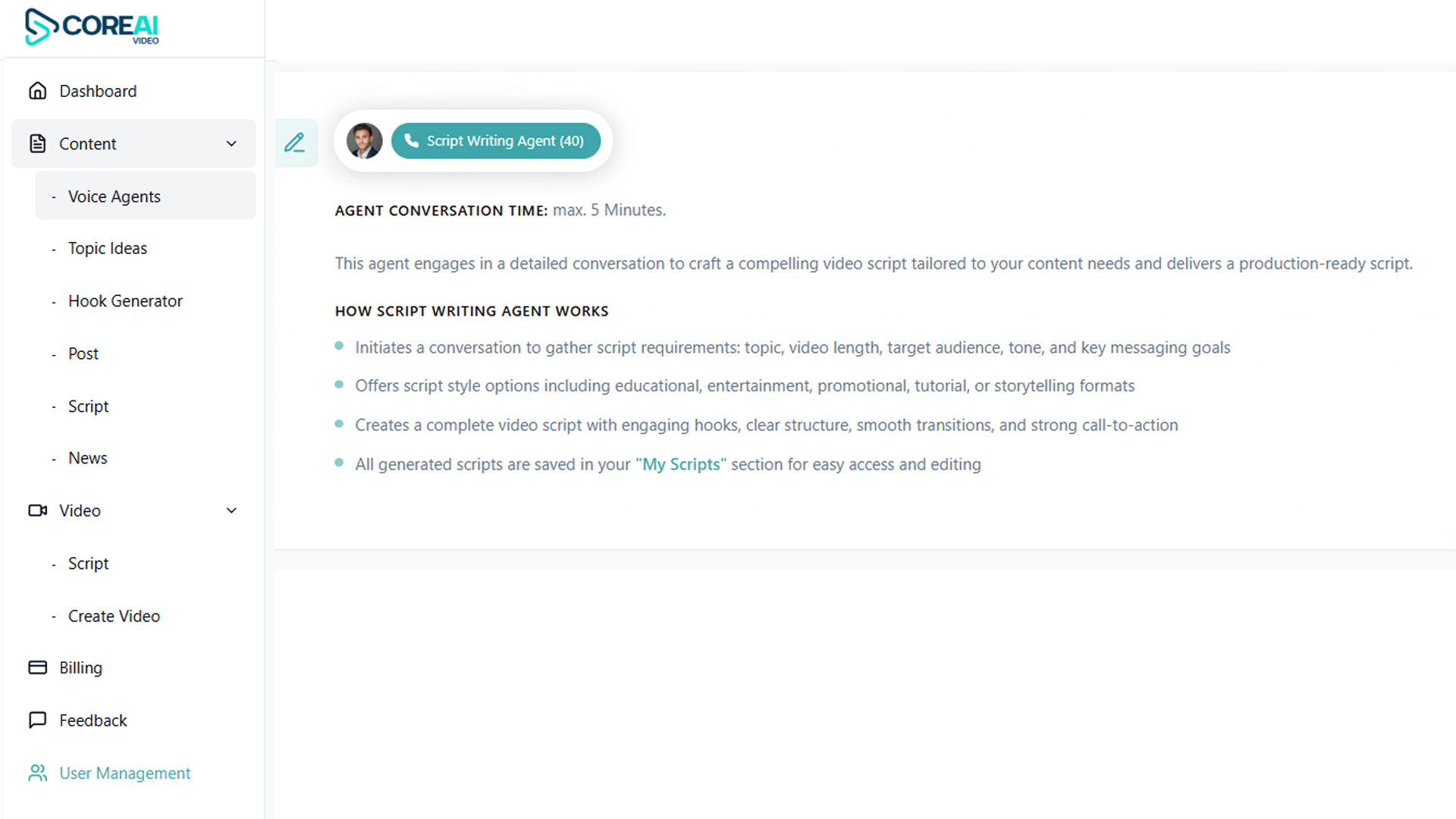
Task: Open Feedback via the speech bubble icon
Action: point(37,720)
